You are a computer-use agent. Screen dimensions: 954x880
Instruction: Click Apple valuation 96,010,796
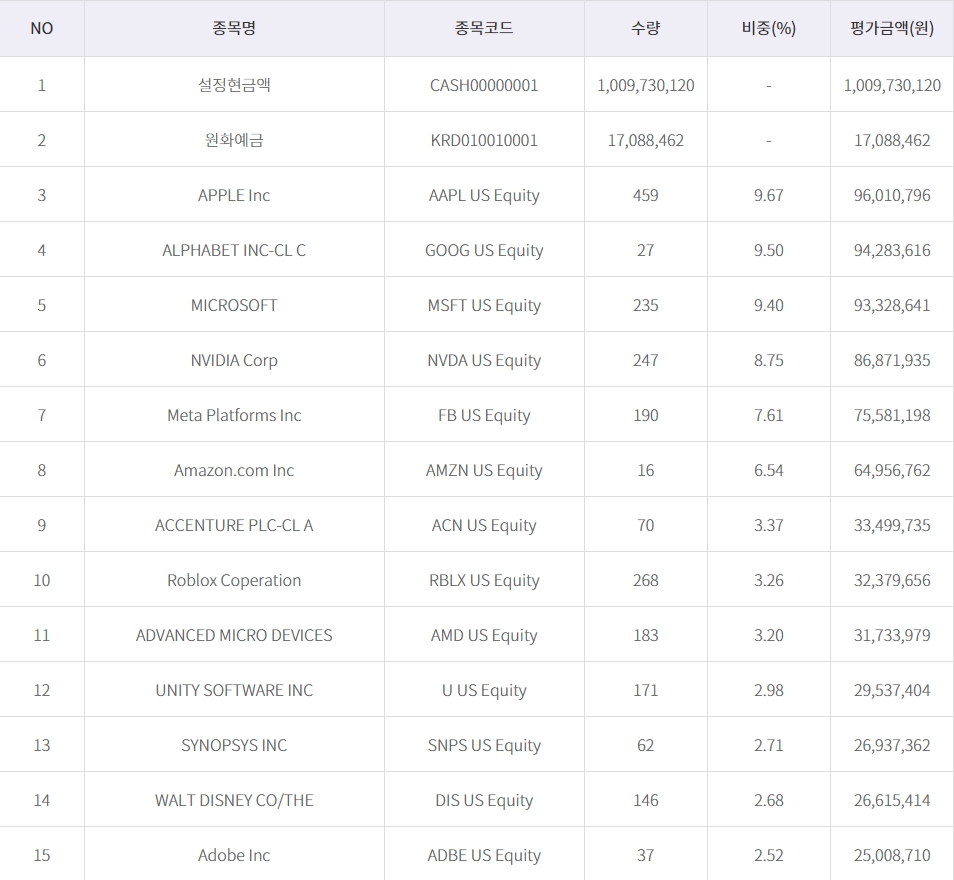pyautogui.click(x=892, y=195)
